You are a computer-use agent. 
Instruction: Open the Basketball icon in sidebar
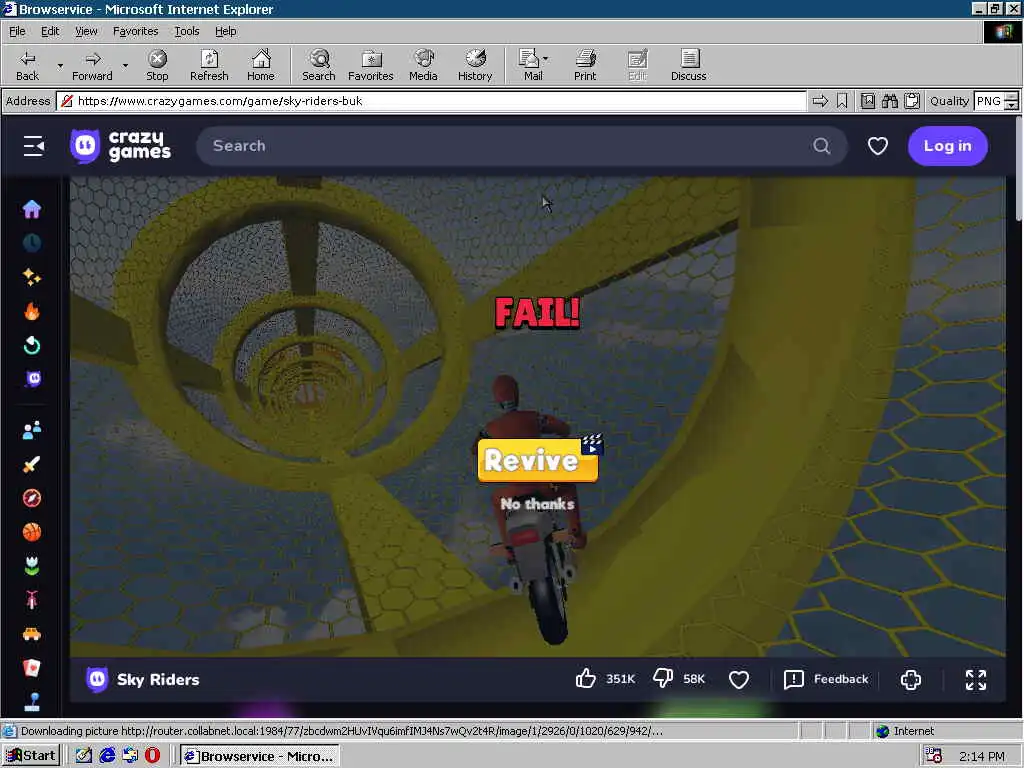(31, 532)
